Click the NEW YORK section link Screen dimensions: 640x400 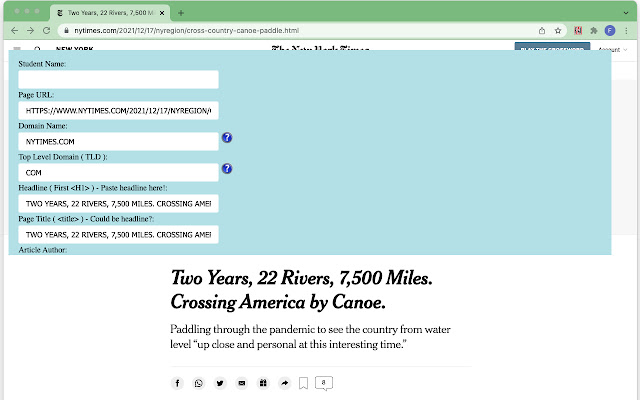(75, 49)
